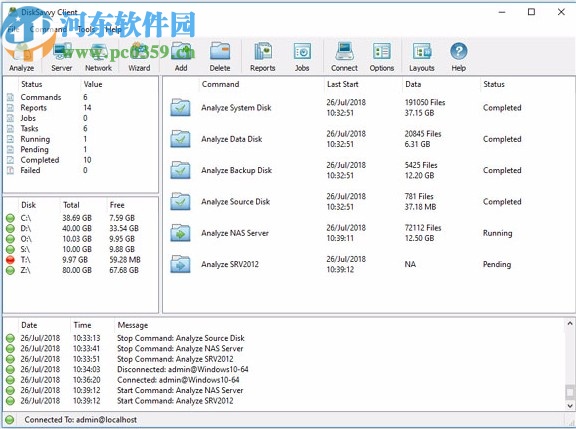Click the Date column header in log
This screenshot has height=429, width=576.
pos(29,325)
